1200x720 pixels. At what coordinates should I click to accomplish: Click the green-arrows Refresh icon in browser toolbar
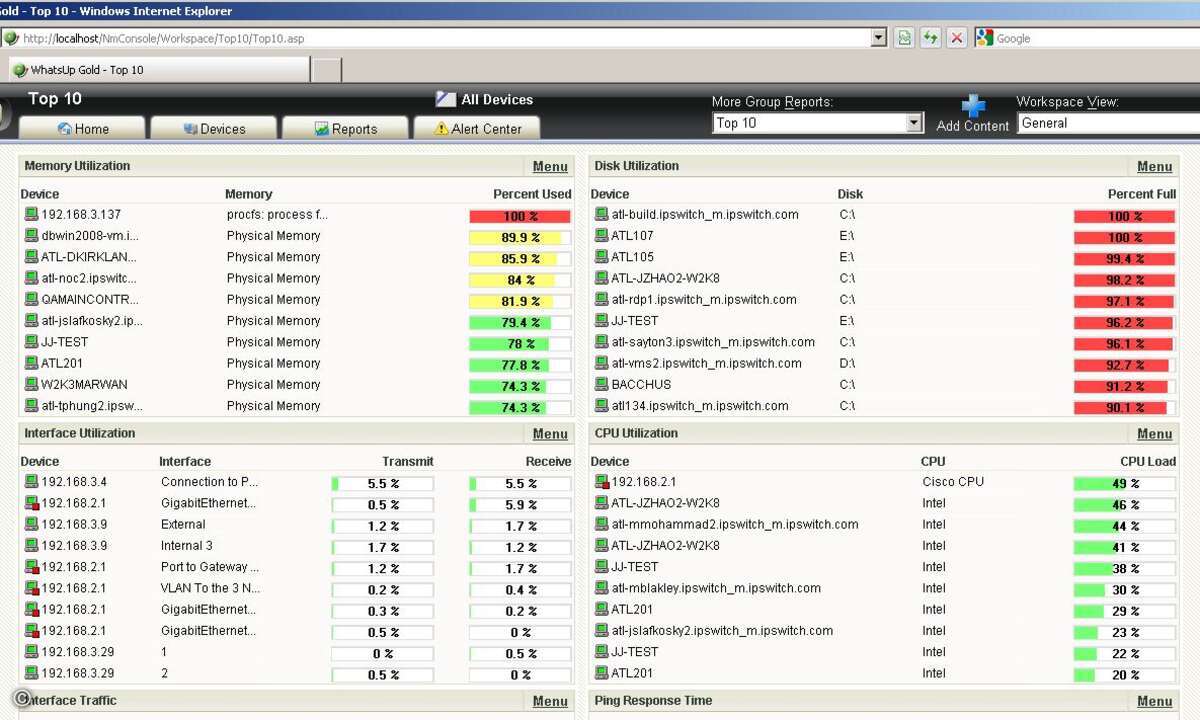[x=931, y=38]
